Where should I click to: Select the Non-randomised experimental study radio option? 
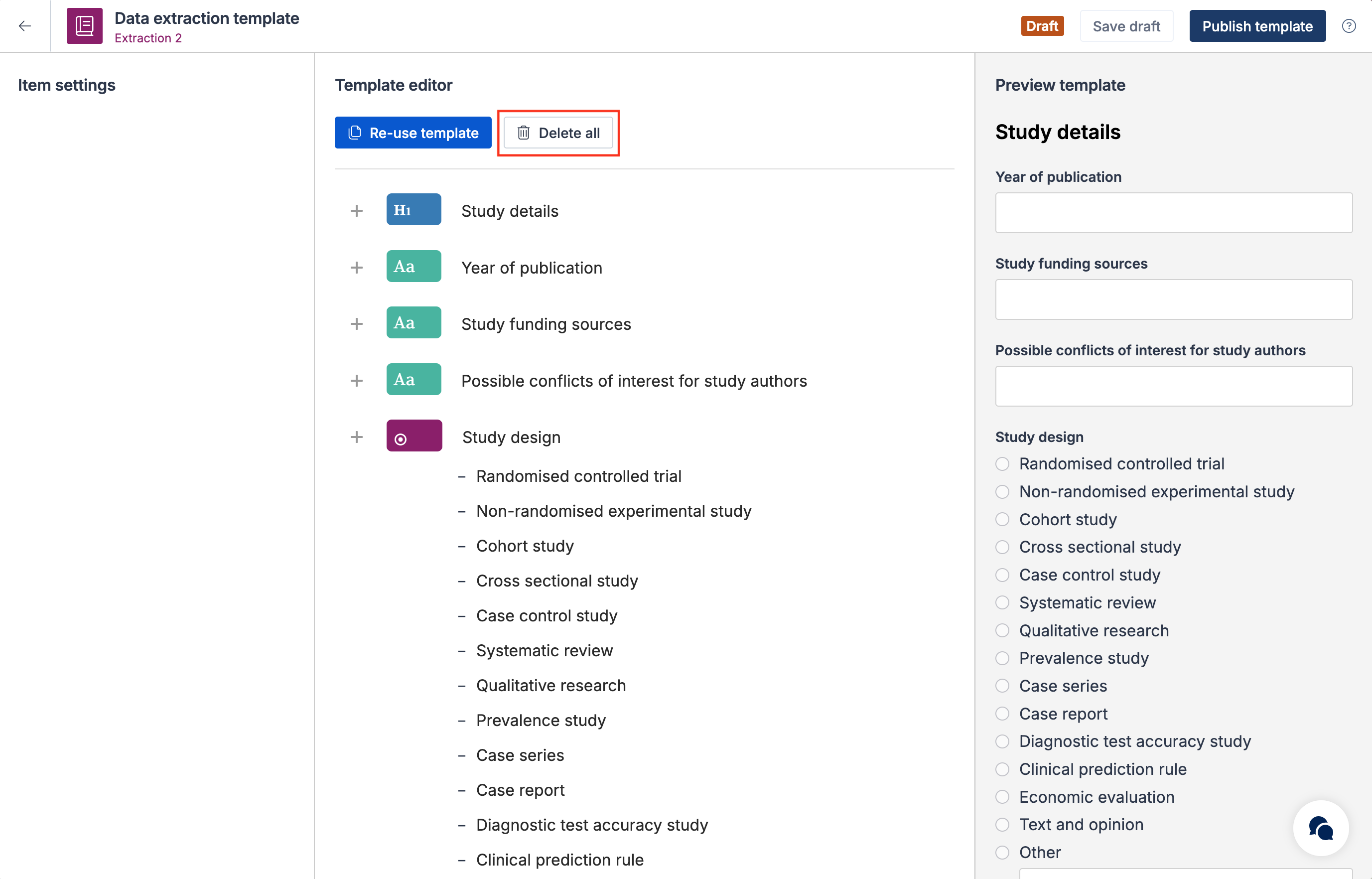click(1002, 491)
